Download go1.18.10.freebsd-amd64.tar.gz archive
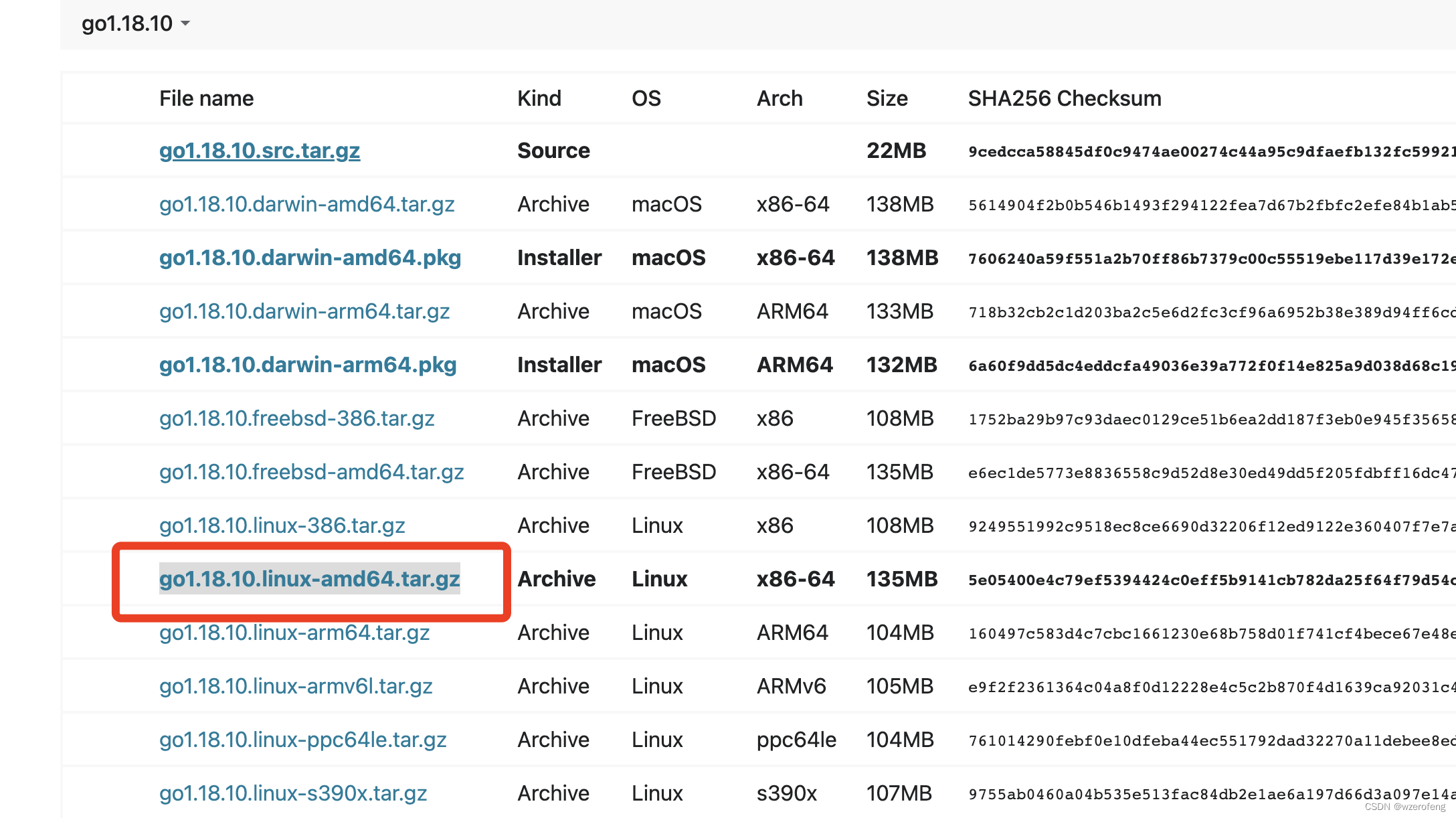This screenshot has height=818, width=1456. pyautogui.click(x=312, y=472)
